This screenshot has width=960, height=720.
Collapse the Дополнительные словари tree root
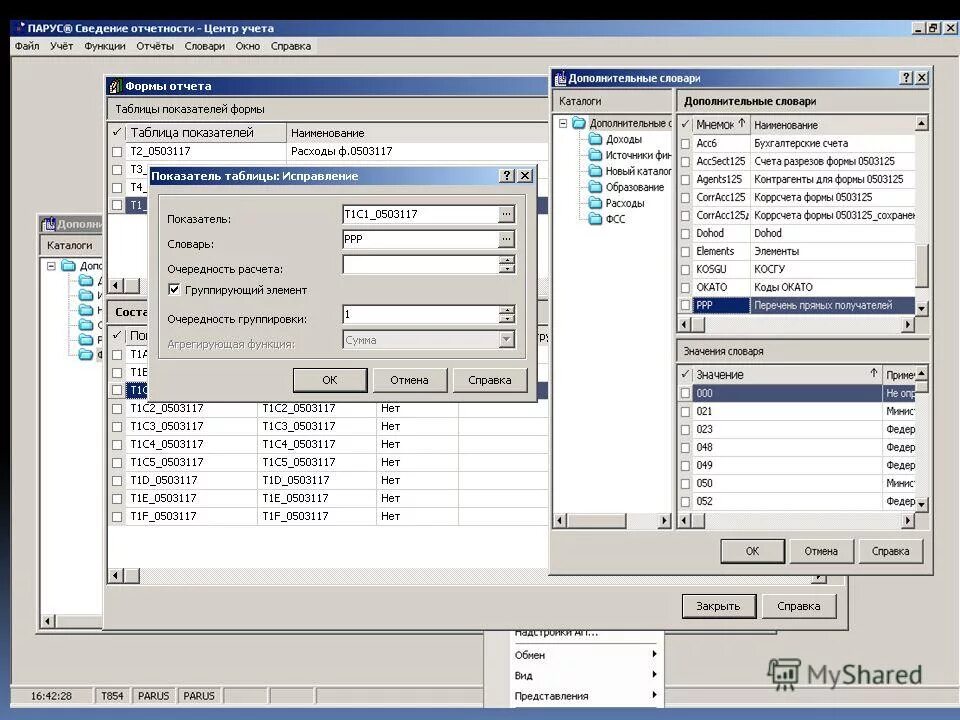tap(563, 123)
